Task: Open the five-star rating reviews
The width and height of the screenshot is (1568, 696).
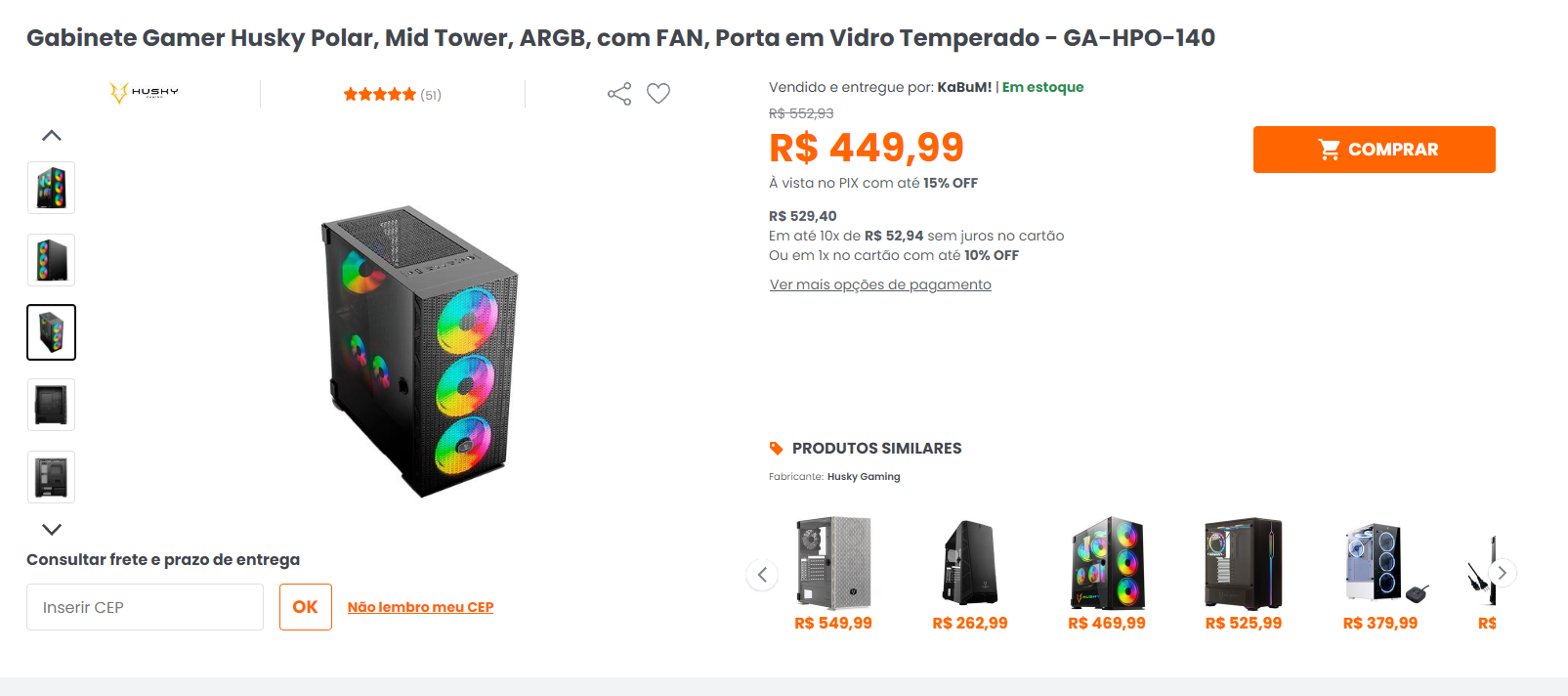Action: pyautogui.click(x=392, y=95)
